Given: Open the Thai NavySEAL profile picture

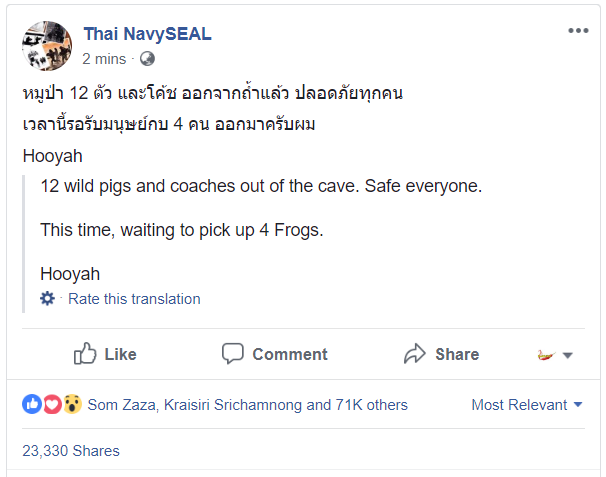Looking at the screenshot, I should [x=47, y=46].
